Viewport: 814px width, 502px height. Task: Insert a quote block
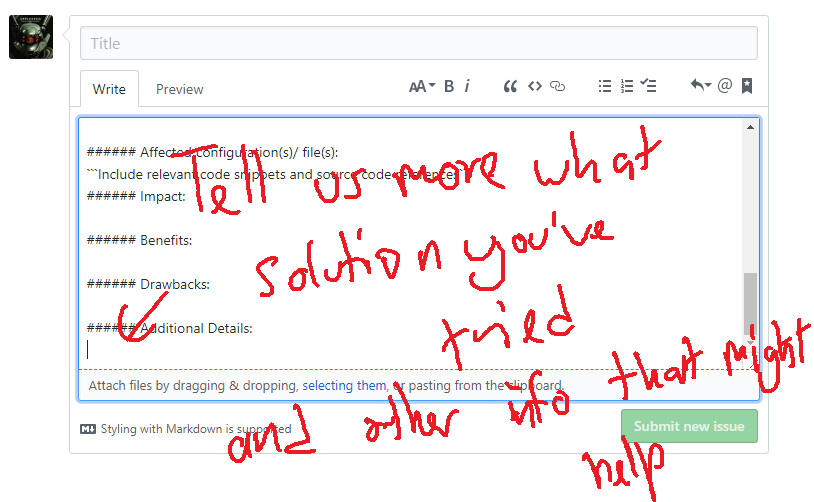click(510, 86)
